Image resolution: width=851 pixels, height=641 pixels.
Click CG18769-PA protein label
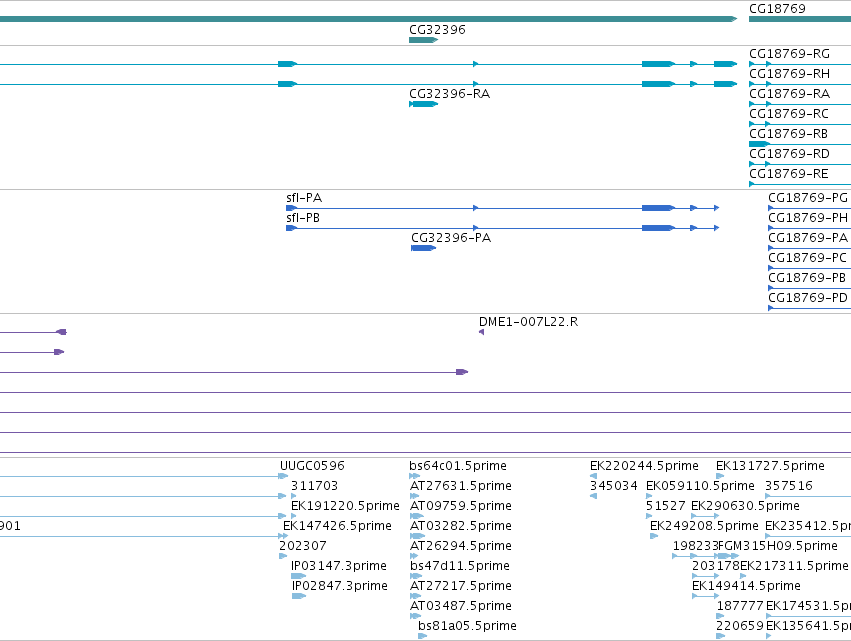(x=808, y=238)
